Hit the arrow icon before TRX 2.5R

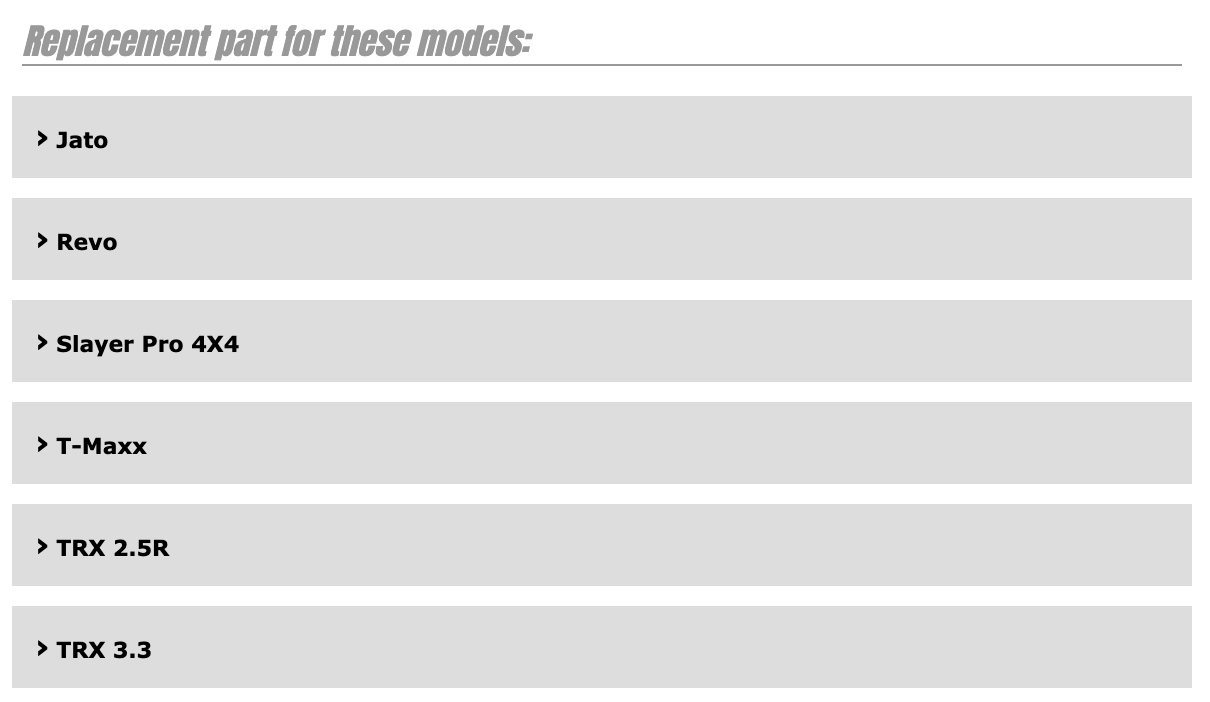[x=42, y=546]
